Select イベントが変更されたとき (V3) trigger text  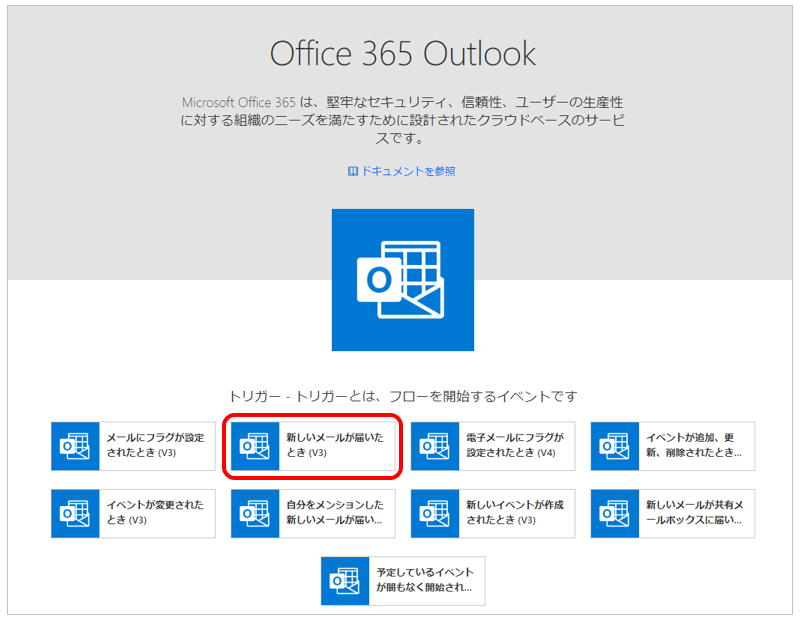pyautogui.click(x=155, y=512)
